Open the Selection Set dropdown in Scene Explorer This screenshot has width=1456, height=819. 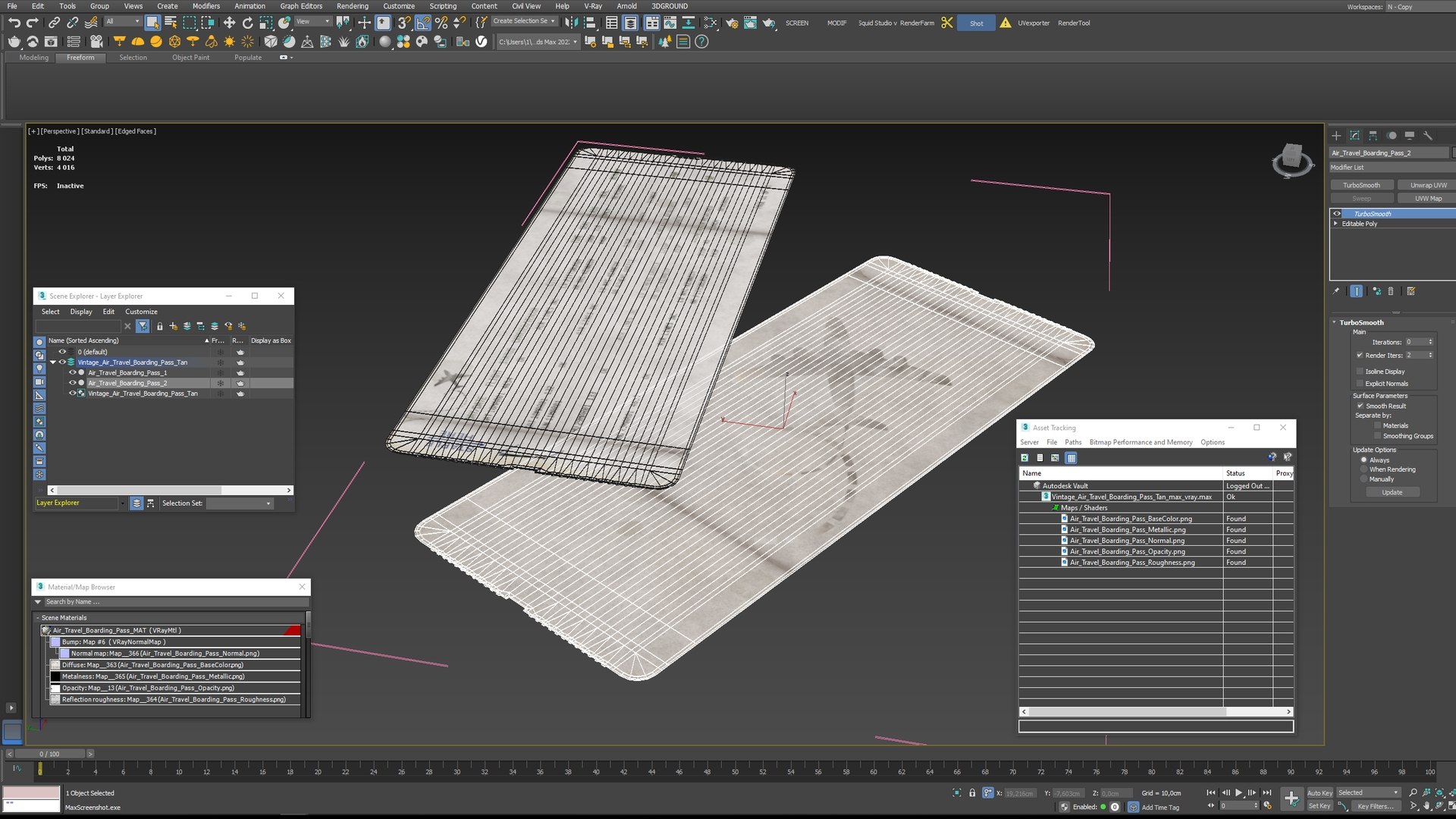(x=240, y=504)
